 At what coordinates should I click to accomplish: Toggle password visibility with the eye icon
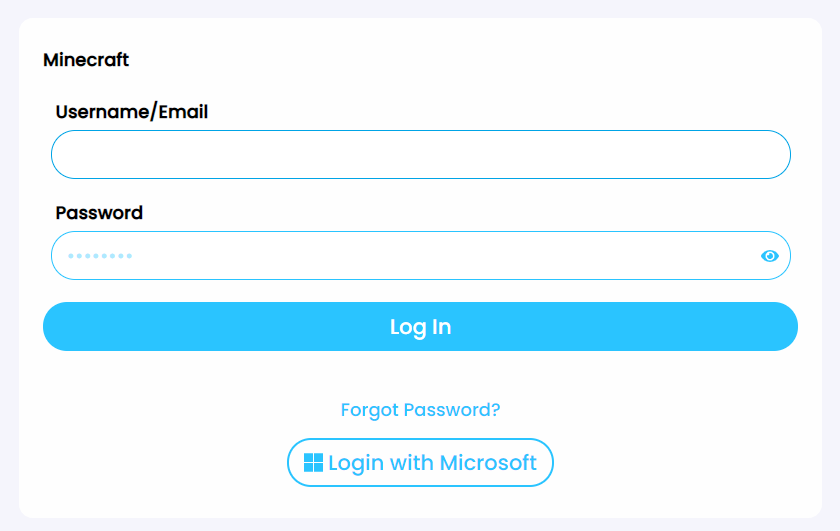coord(769,256)
